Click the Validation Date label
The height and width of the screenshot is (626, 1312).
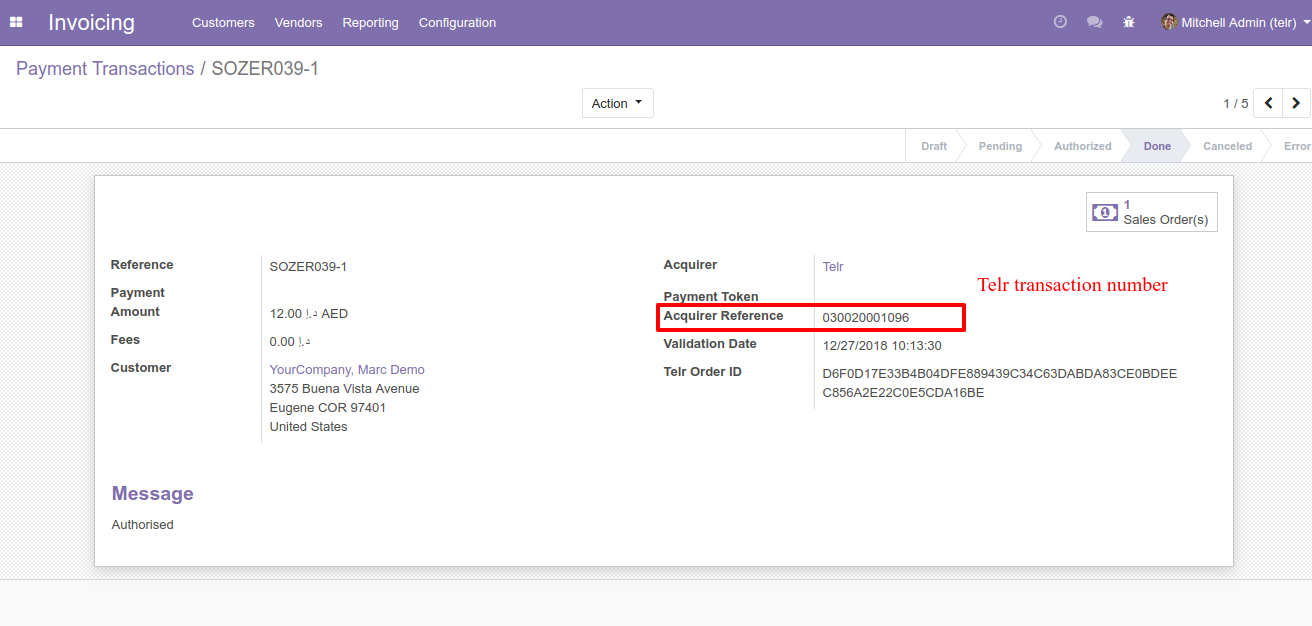click(710, 344)
